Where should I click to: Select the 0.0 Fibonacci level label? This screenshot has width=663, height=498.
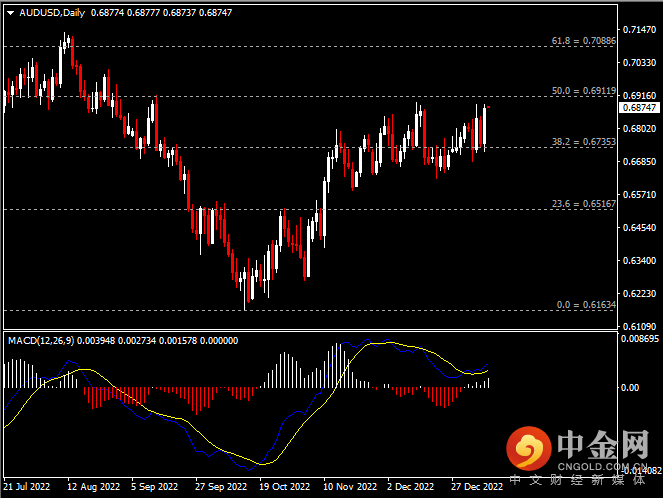click(x=584, y=304)
